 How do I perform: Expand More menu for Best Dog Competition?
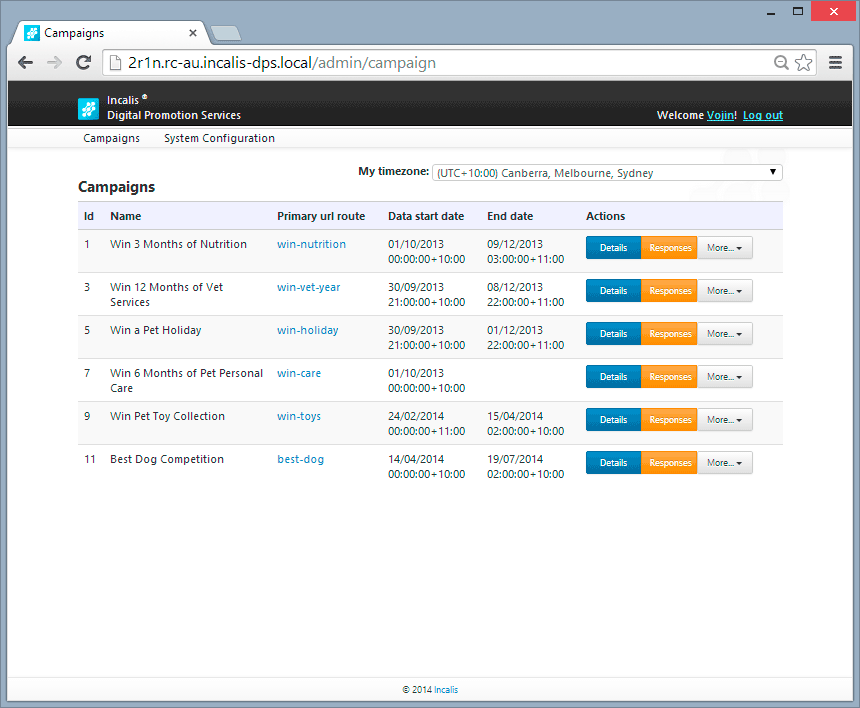point(724,463)
